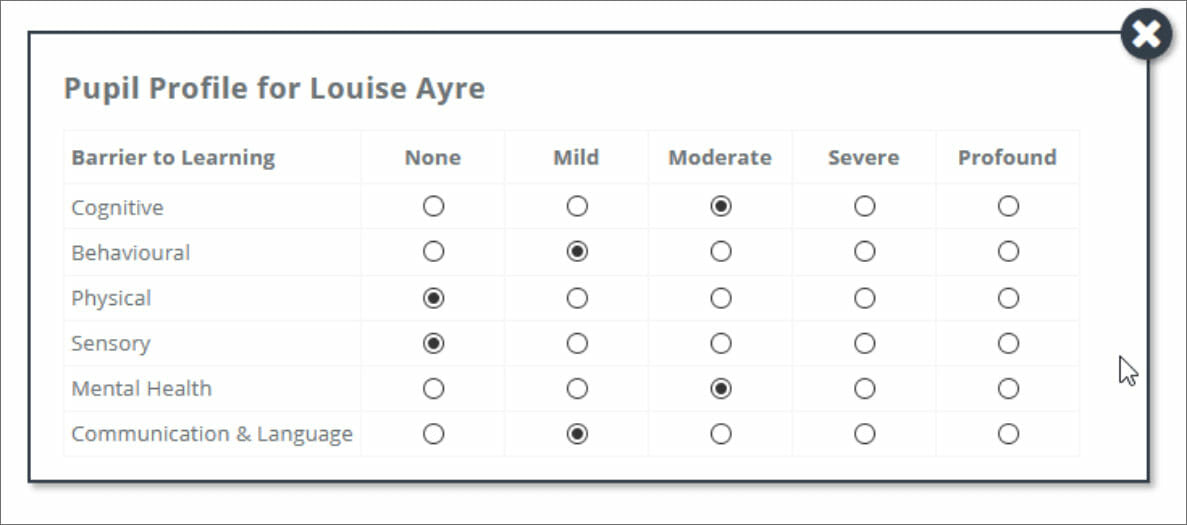Image resolution: width=1187 pixels, height=525 pixels.
Task: Set Physical barrier to Severe
Action: (x=865, y=298)
